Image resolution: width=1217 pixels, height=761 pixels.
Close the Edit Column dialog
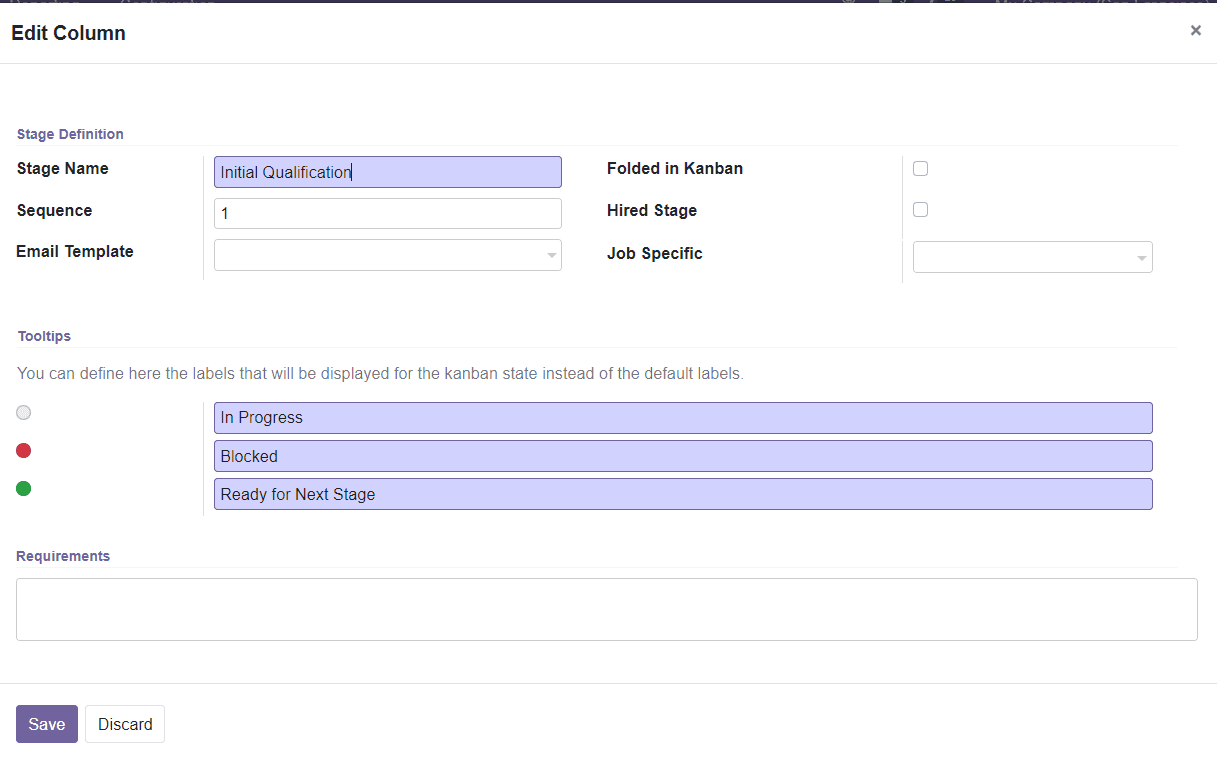point(1195,30)
